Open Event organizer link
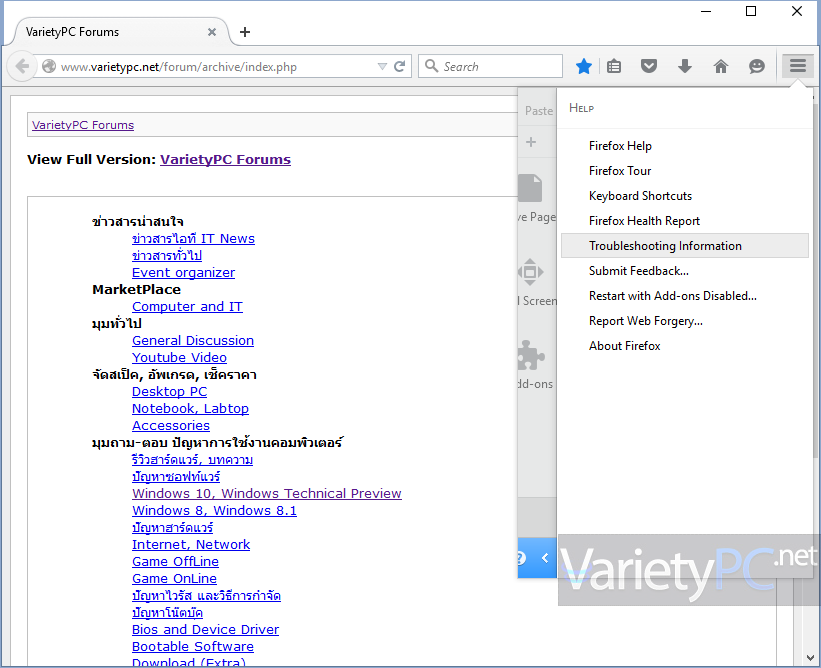This screenshot has width=821, height=668. click(x=183, y=273)
